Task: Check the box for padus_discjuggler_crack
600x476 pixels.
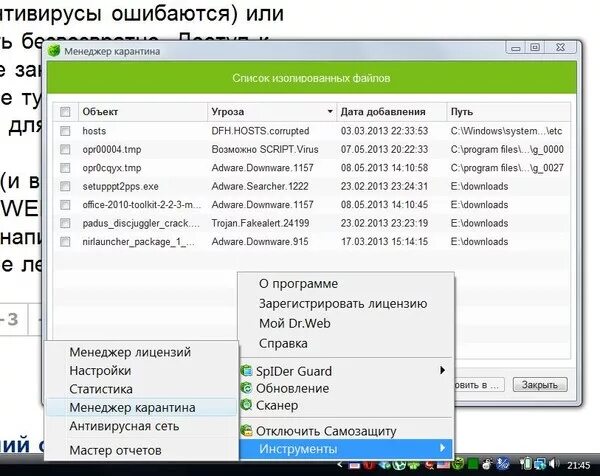Action: 65,223
